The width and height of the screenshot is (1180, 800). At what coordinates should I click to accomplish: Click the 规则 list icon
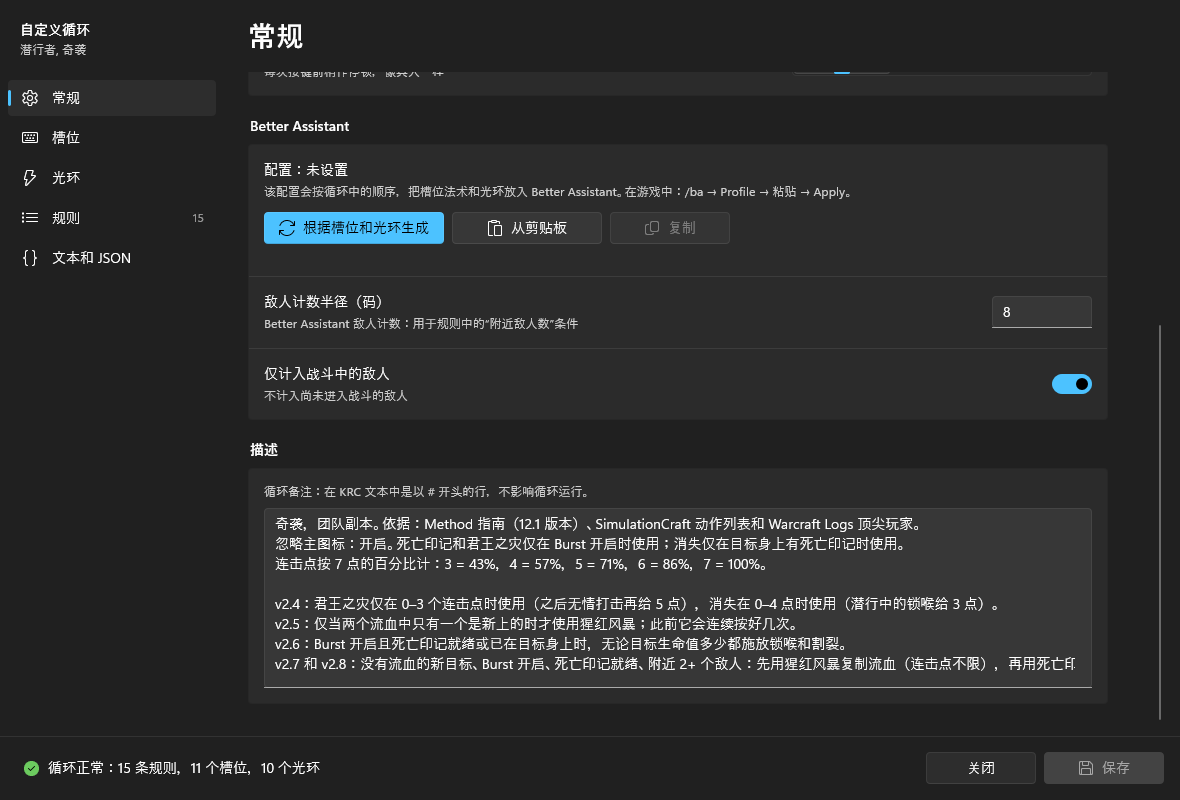[x=30, y=217]
